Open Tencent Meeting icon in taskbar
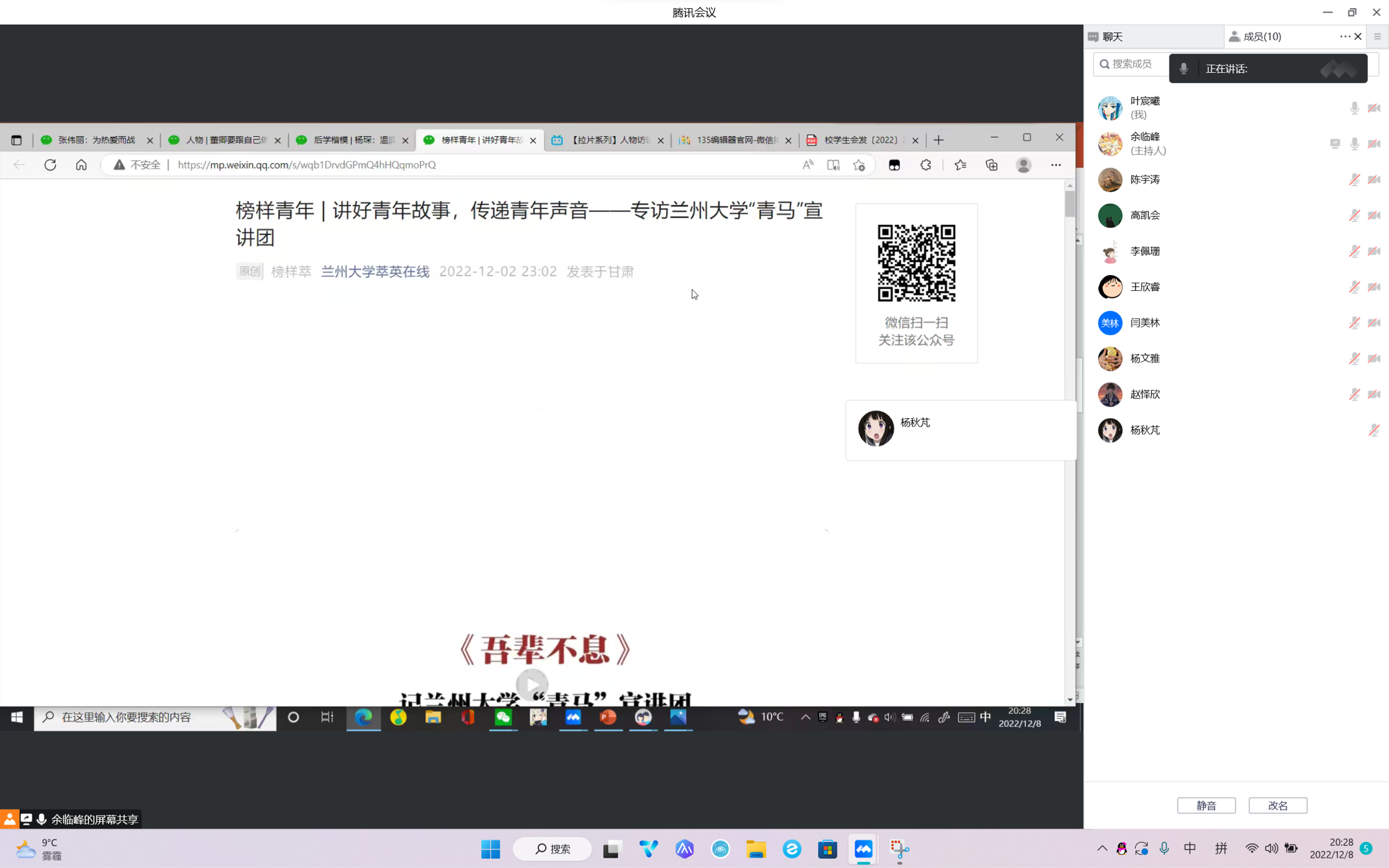 (863, 849)
